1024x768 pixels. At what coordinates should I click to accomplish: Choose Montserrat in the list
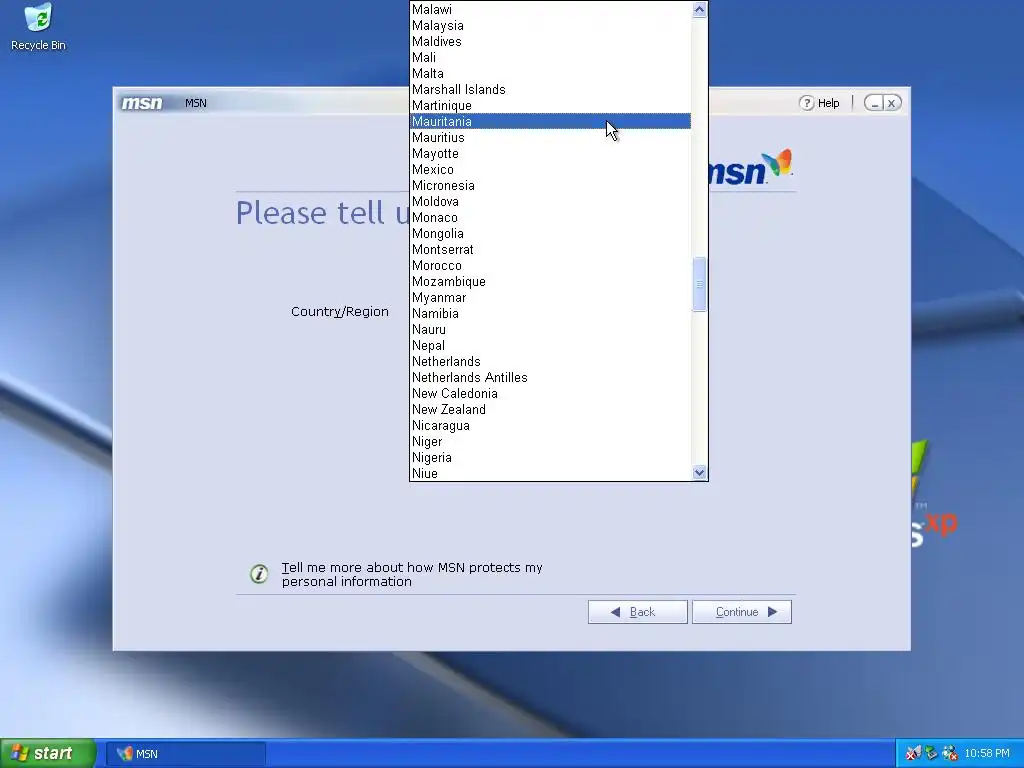click(551, 249)
